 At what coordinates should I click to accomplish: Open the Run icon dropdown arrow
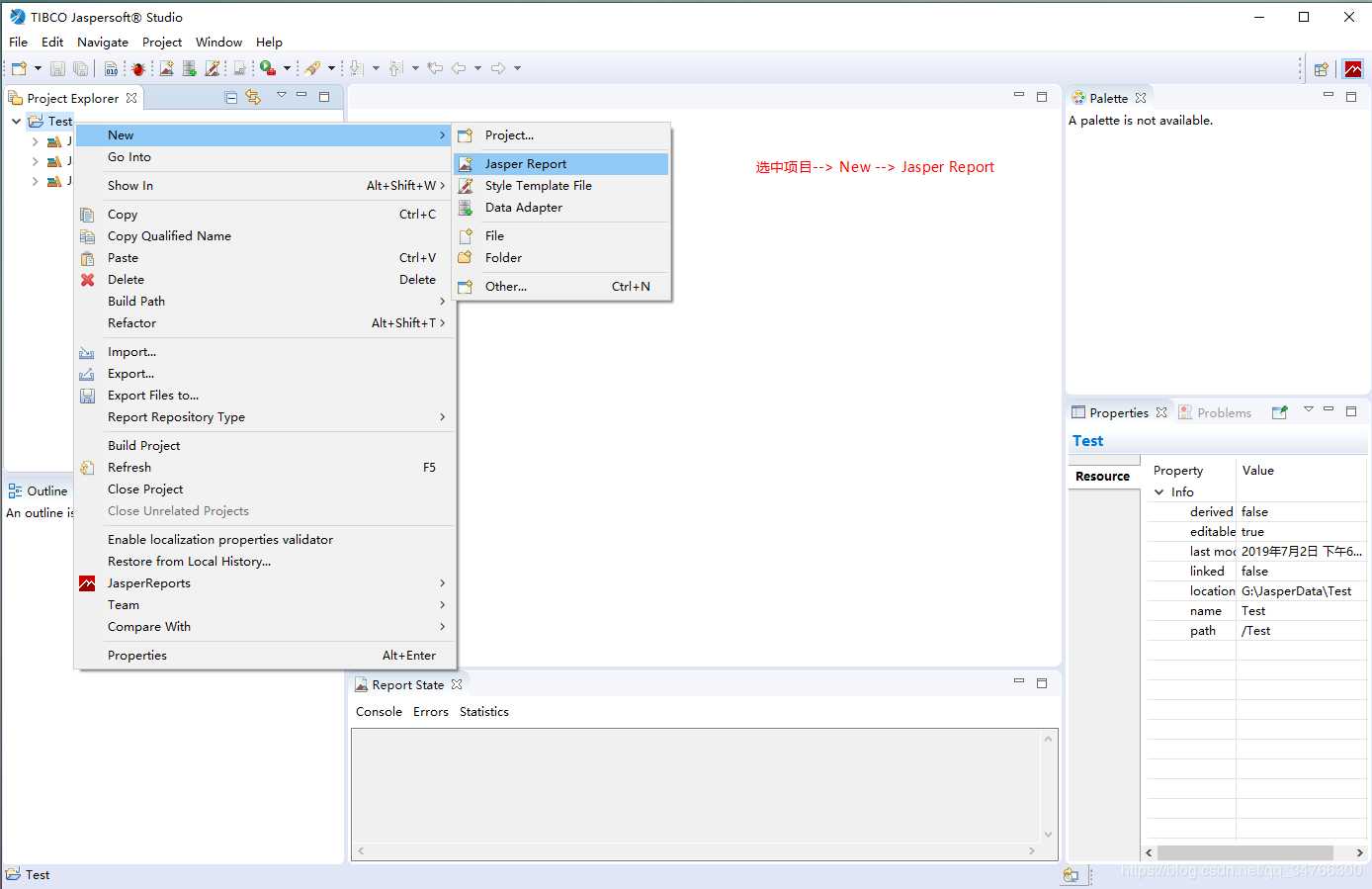coord(287,68)
